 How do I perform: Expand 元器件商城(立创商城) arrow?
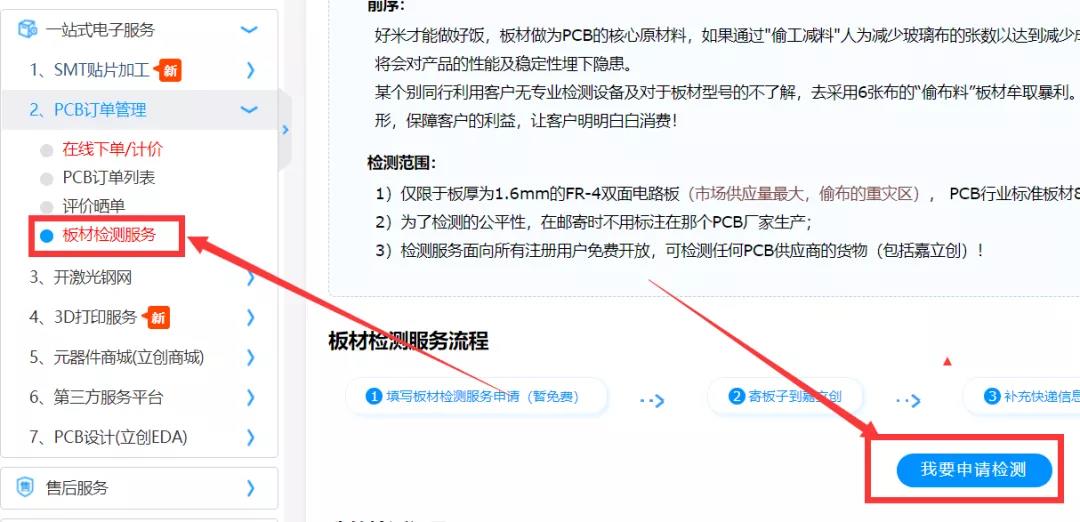251,357
